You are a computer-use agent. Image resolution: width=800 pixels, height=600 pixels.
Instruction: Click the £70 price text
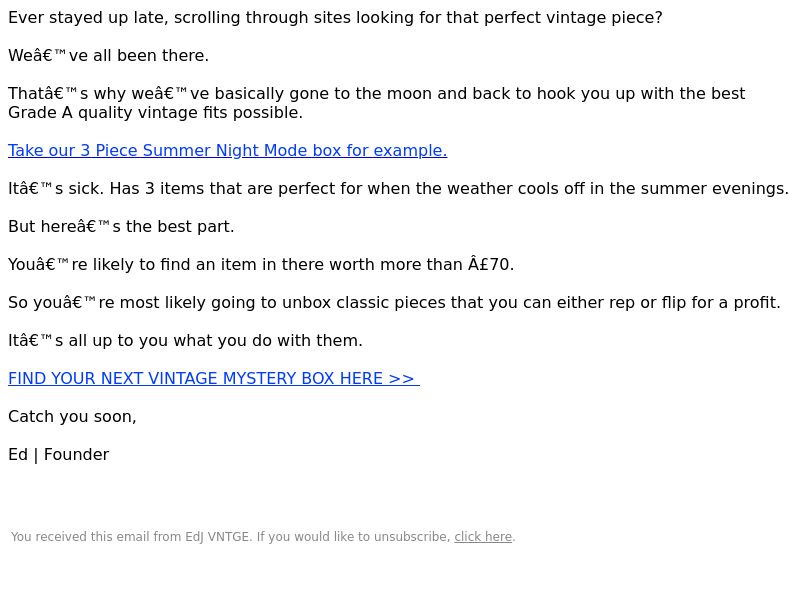491,264
